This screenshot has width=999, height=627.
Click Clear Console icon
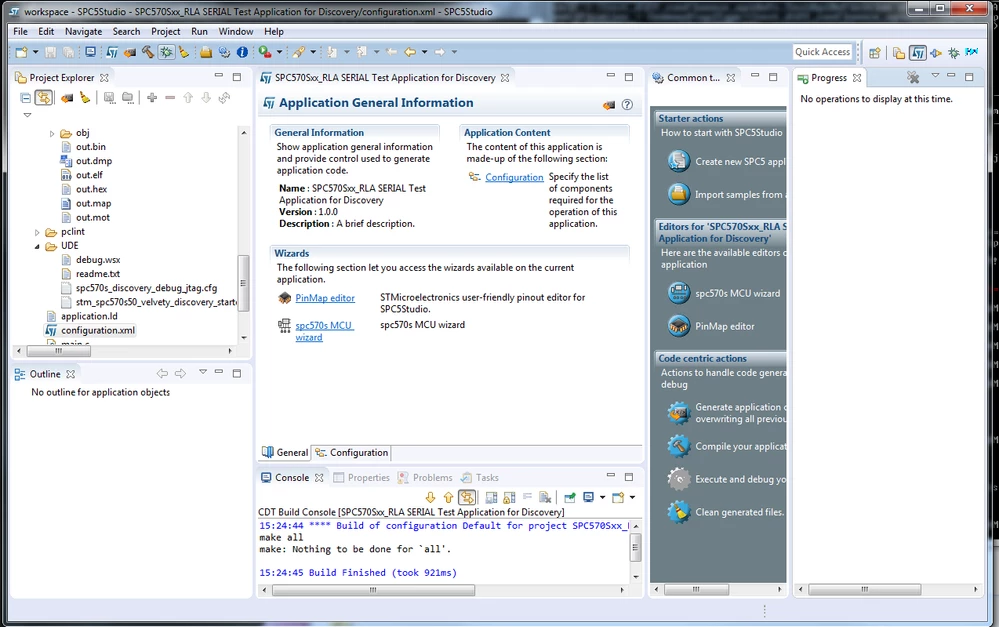(x=545, y=497)
